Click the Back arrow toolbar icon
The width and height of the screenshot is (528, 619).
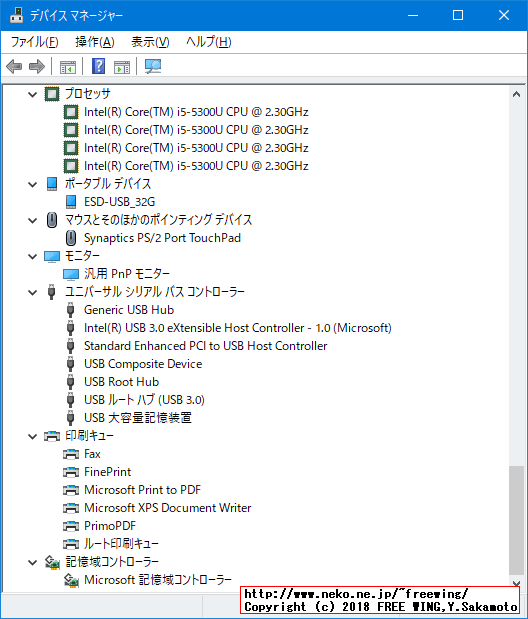point(14,66)
